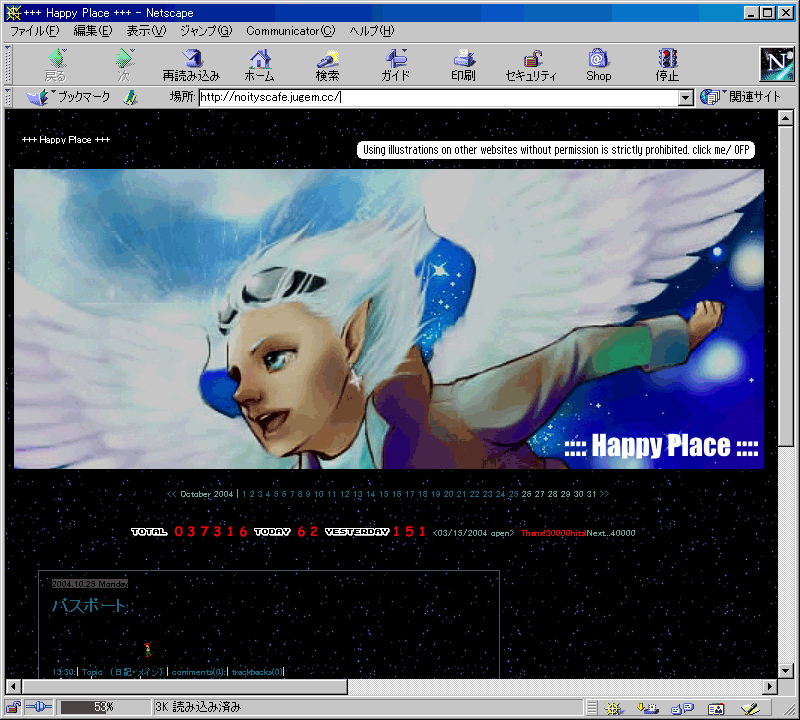
Task: Click the vertical scrollbar thumb
Action: click(x=786, y=286)
